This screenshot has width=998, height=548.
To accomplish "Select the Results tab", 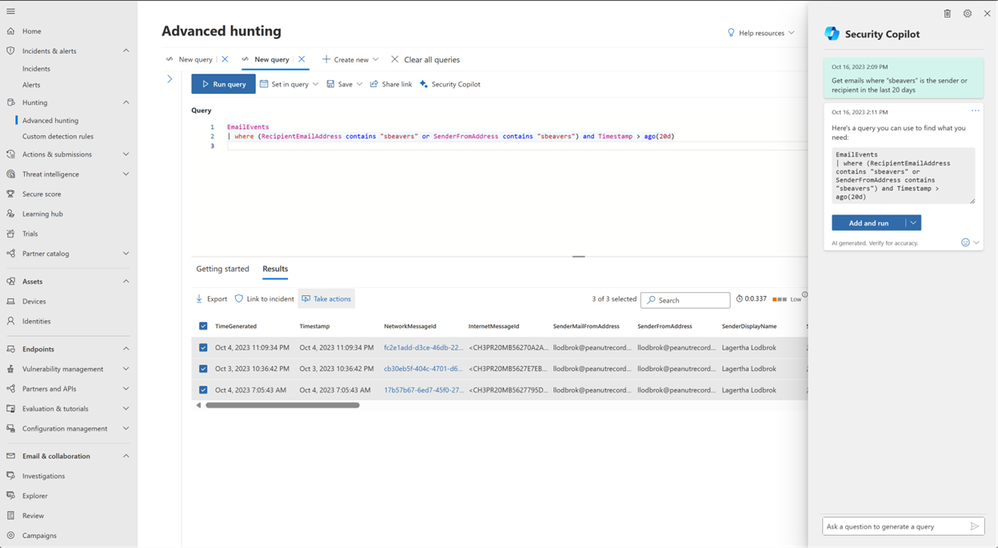I will coord(275,269).
